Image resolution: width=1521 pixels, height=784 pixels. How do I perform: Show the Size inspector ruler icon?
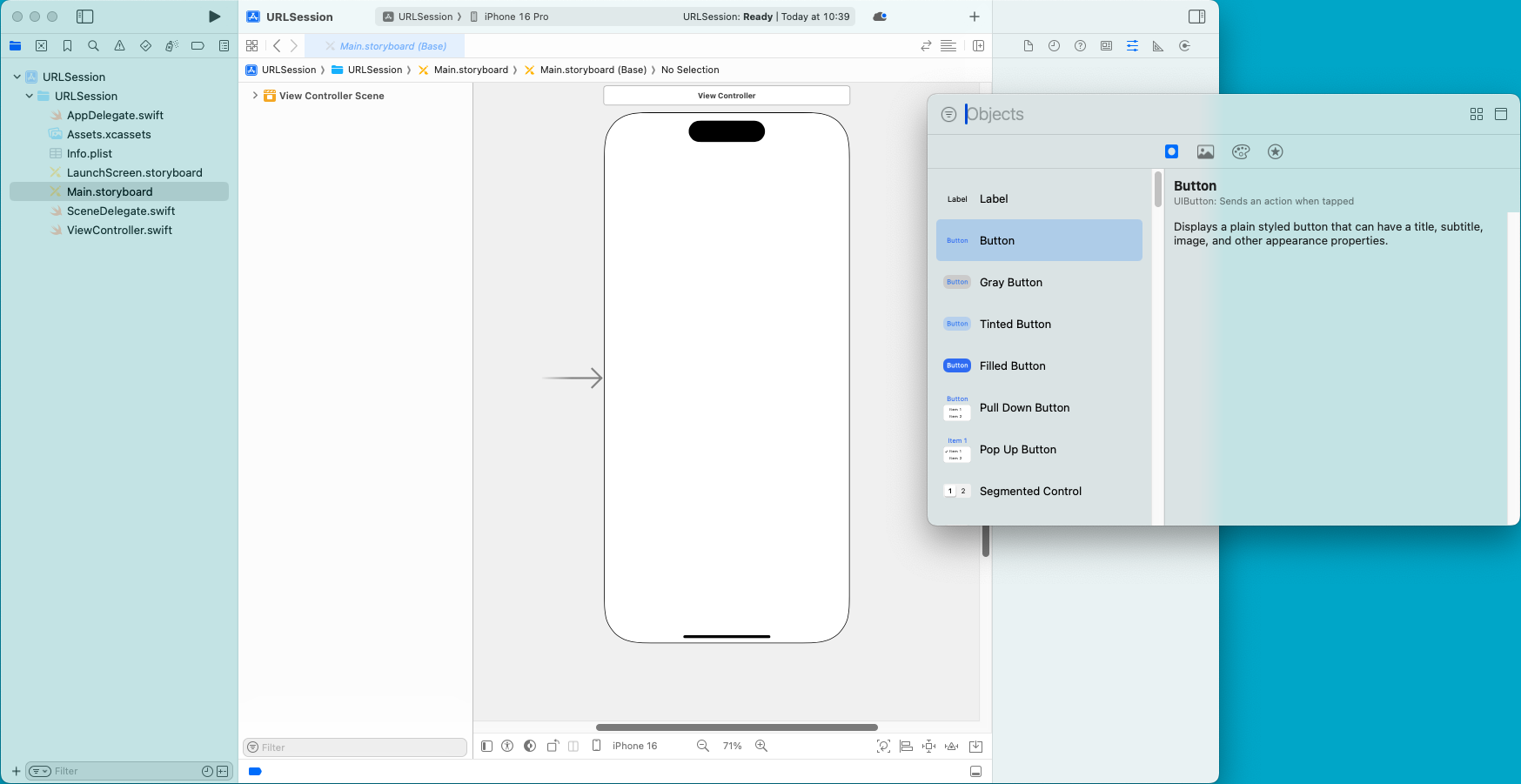tap(1158, 46)
